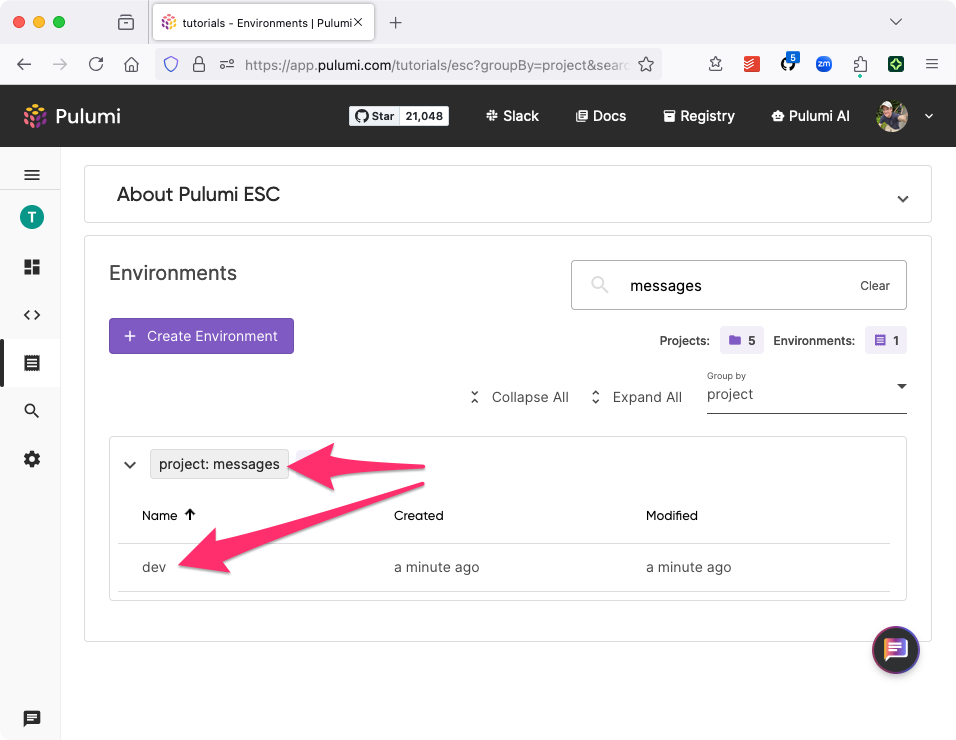
Task: Toggle the hamburger sidebar menu
Action: (x=32, y=175)
